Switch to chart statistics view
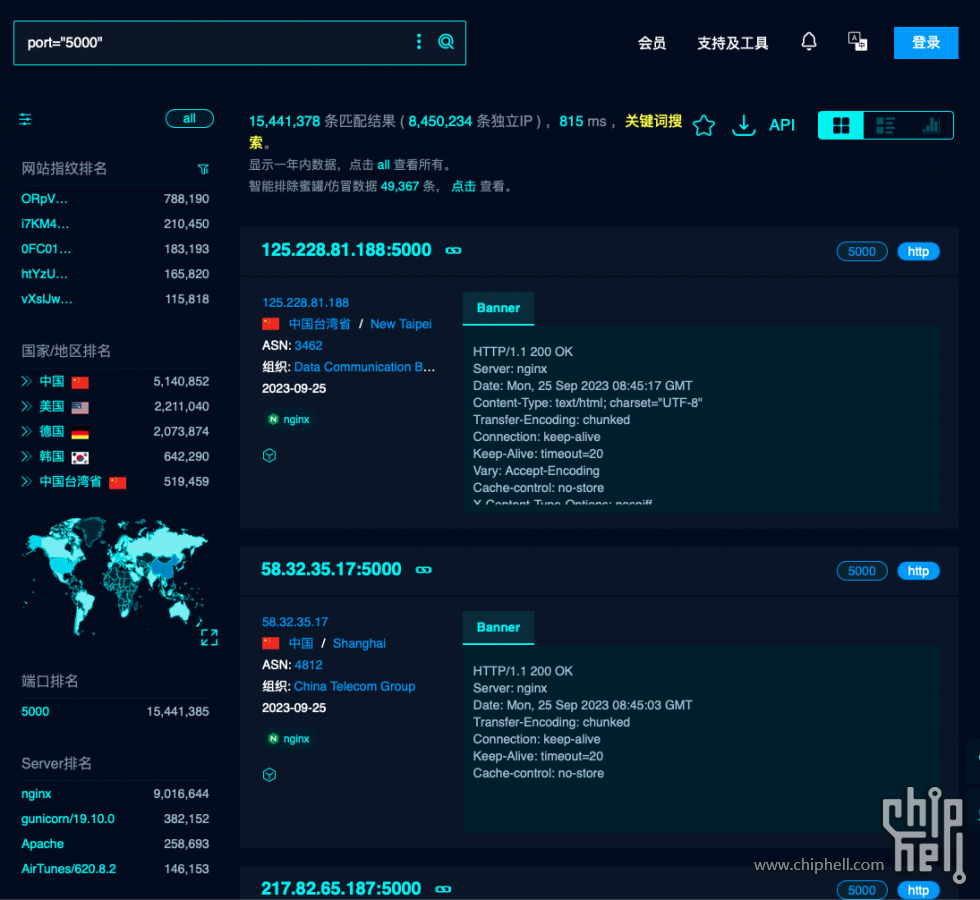Screen dimensions: 980x900 pyautogui.click(x=931, y=126)
